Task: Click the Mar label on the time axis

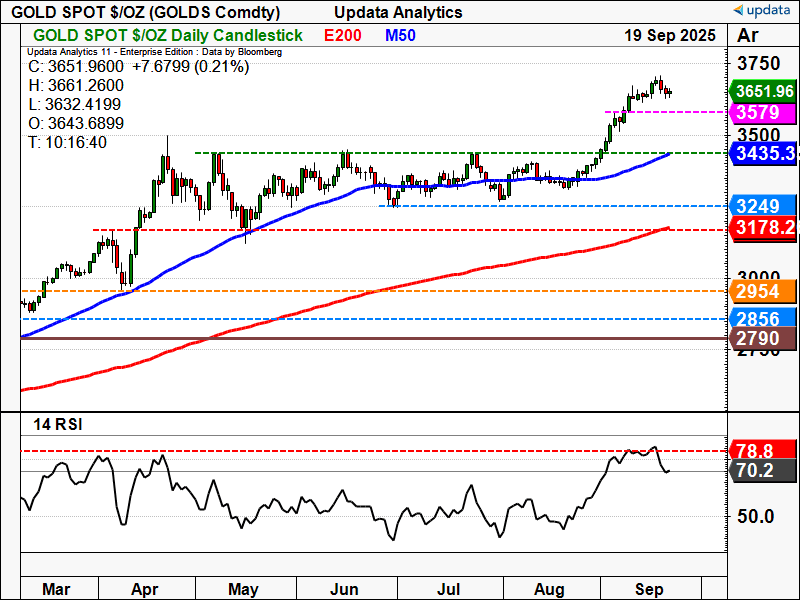Action: [x=56, y=589]
